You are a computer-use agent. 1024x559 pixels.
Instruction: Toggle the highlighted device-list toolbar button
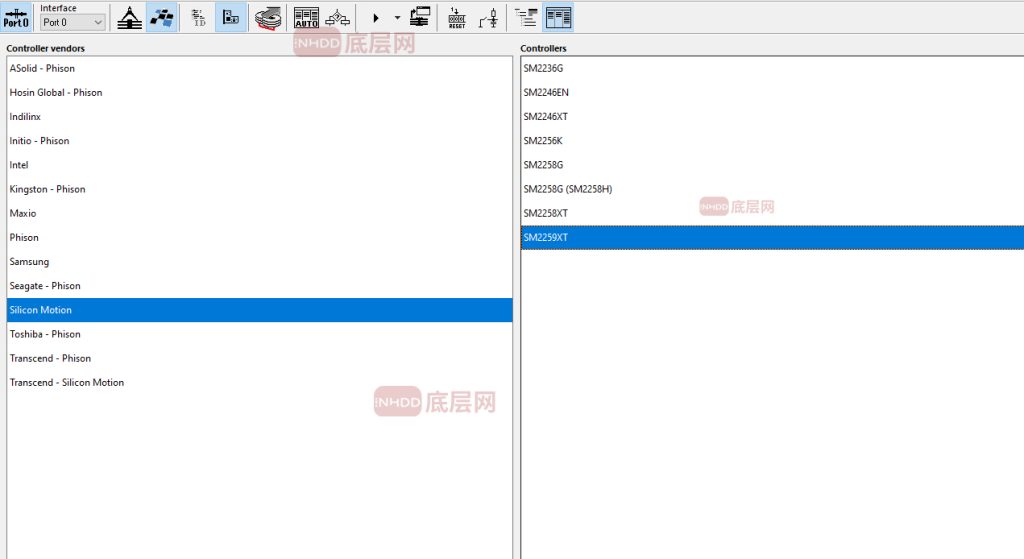(231, 17)
